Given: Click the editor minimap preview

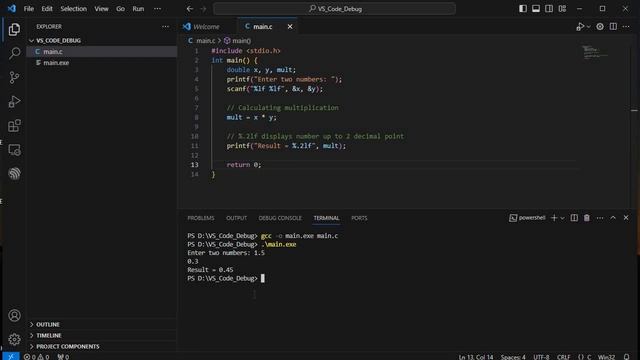Looking at the screenshot, I should [x=595, y=52].
